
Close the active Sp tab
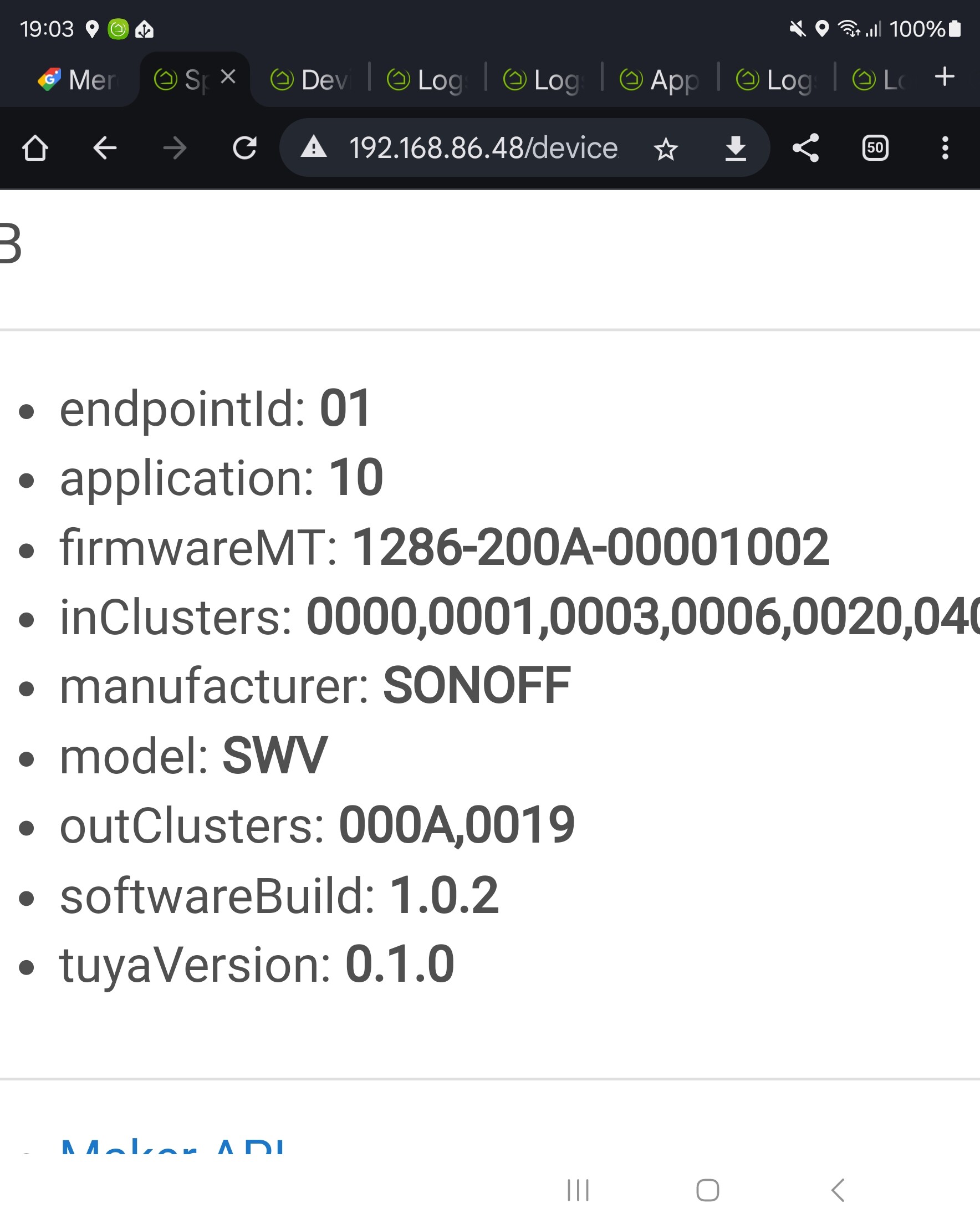click(x=228, y=76)
